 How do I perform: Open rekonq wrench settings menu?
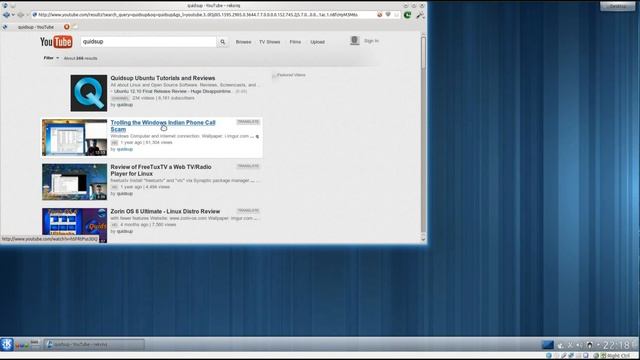click(420, 15)
